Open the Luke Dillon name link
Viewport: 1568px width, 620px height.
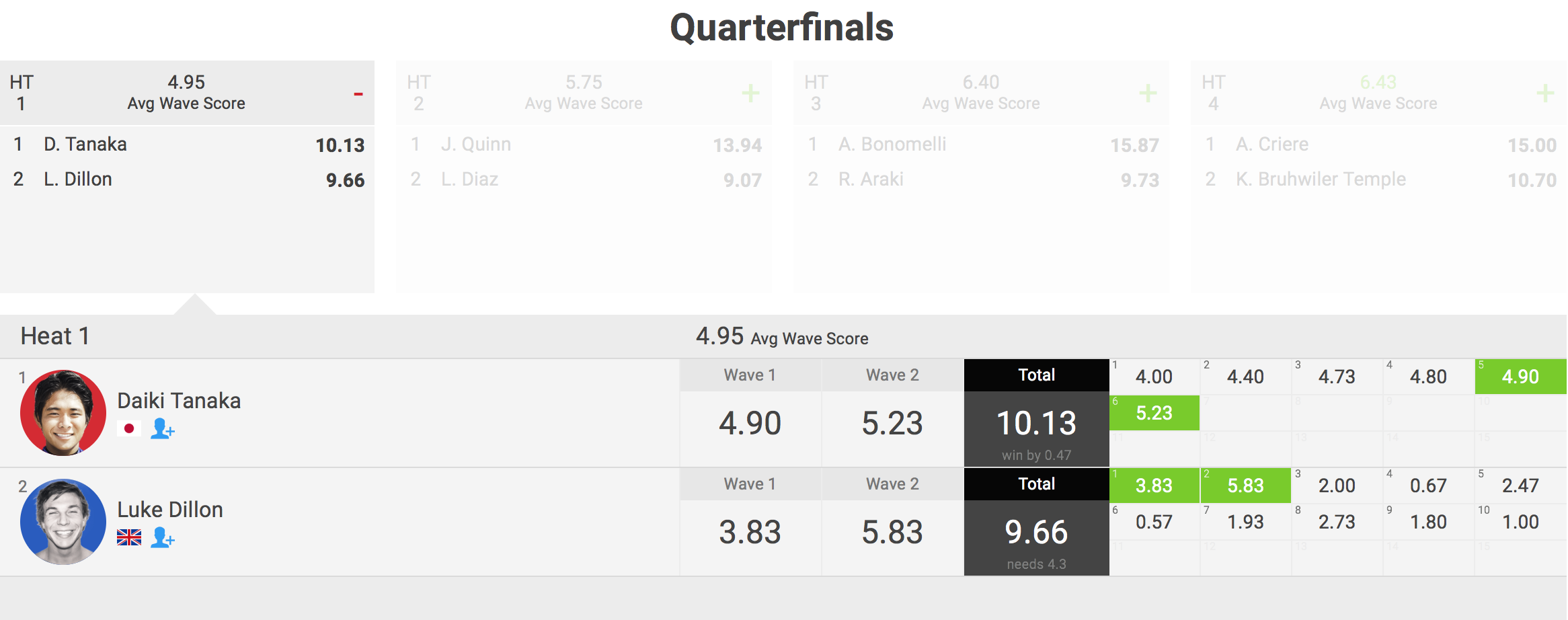170,510
